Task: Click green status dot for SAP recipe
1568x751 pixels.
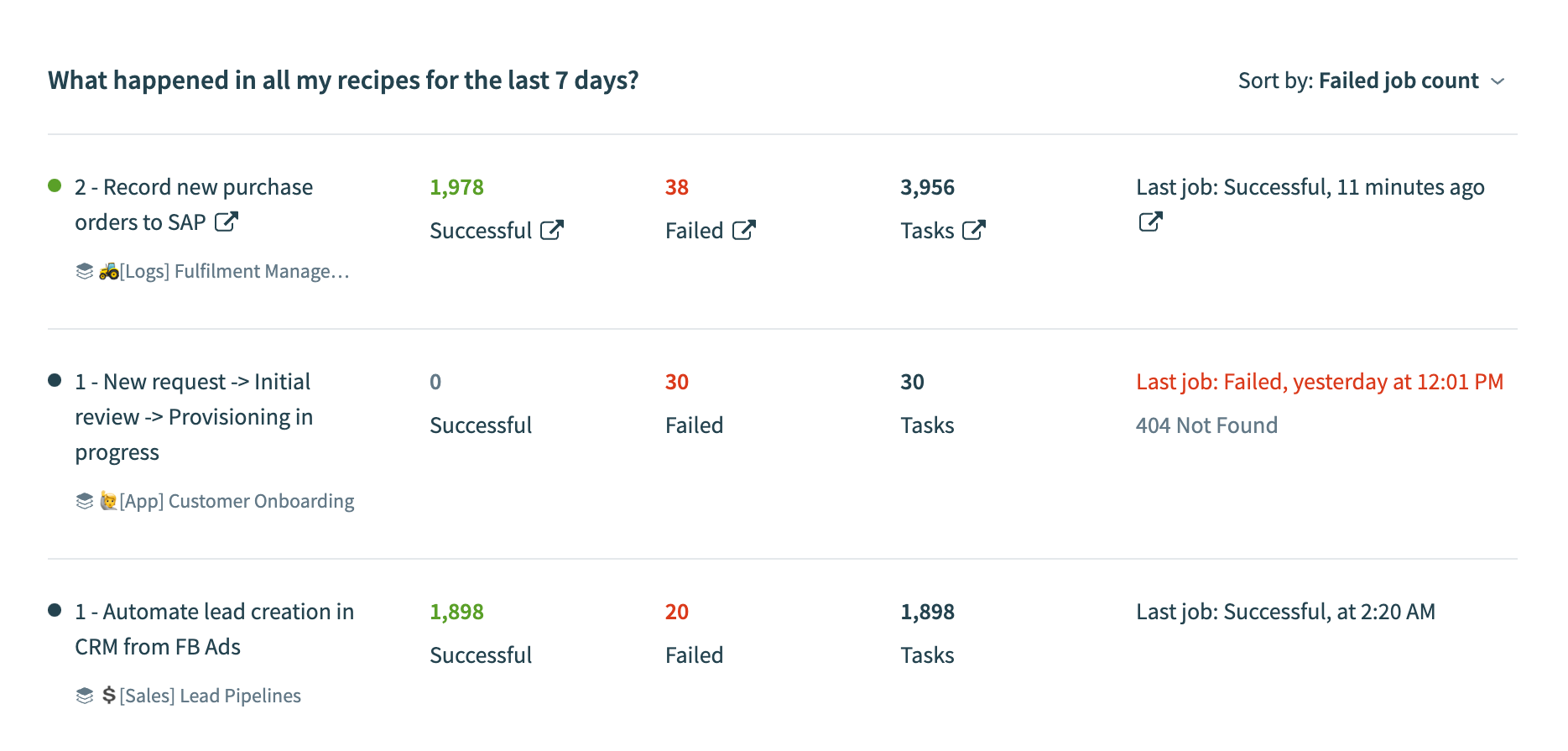Action: coord(55,186)
